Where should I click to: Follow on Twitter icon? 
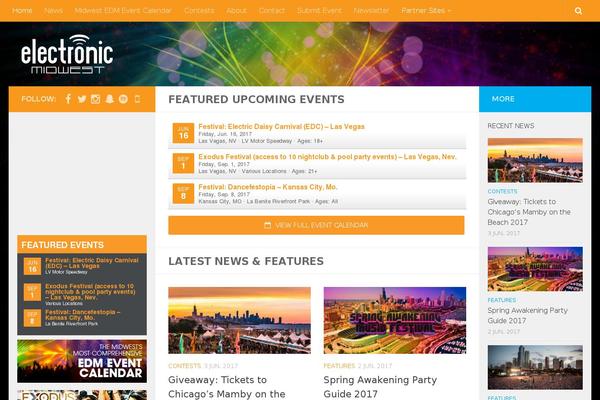pyautogui.click(x=82, y=99)
